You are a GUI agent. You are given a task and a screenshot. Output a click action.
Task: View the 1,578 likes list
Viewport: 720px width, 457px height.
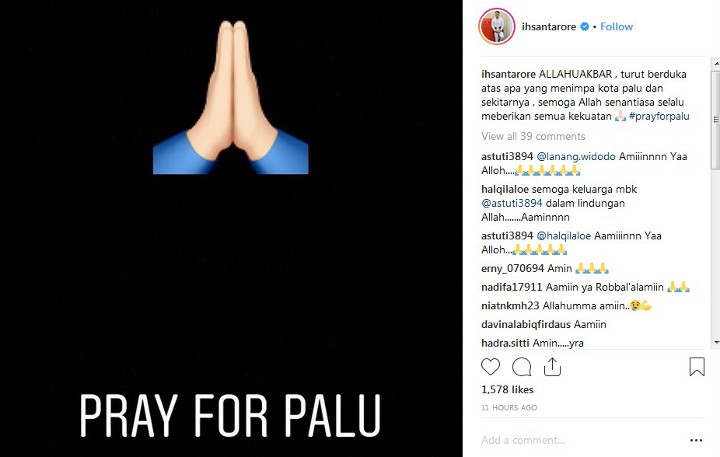(507, 389)
